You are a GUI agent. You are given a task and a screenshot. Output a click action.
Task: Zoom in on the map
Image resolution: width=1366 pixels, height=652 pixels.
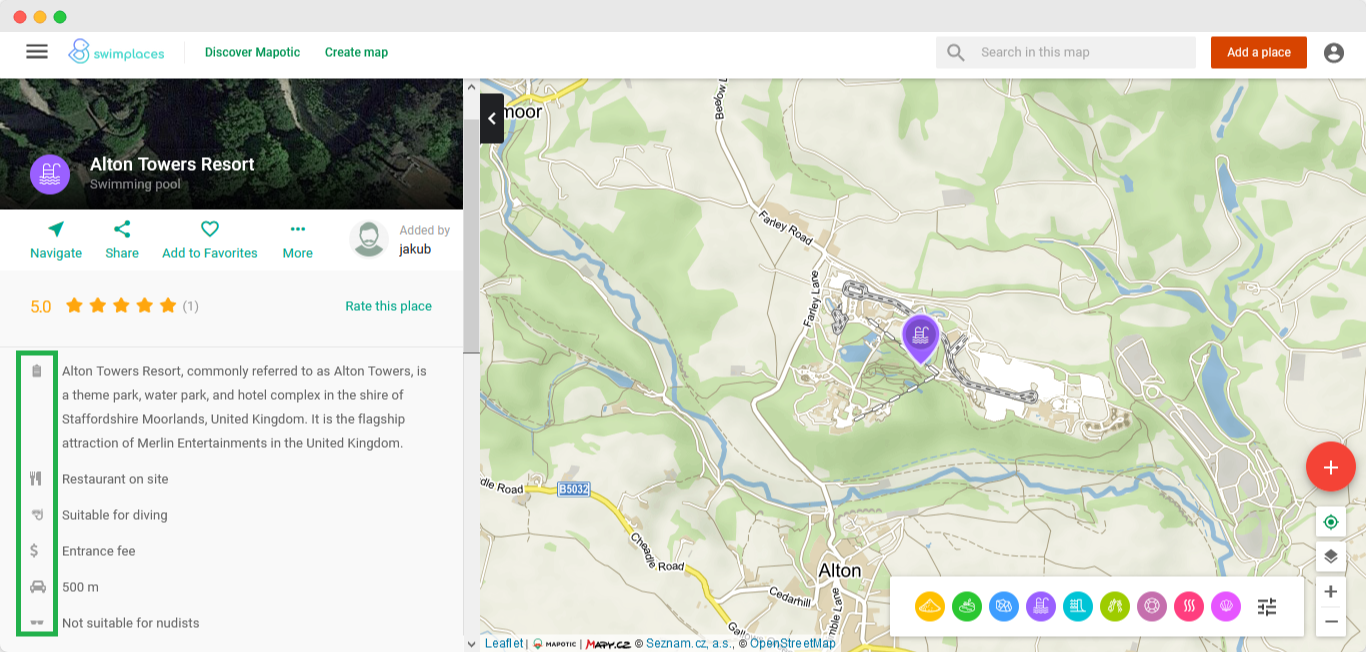pyautogui.click(x=1331, y=591)
